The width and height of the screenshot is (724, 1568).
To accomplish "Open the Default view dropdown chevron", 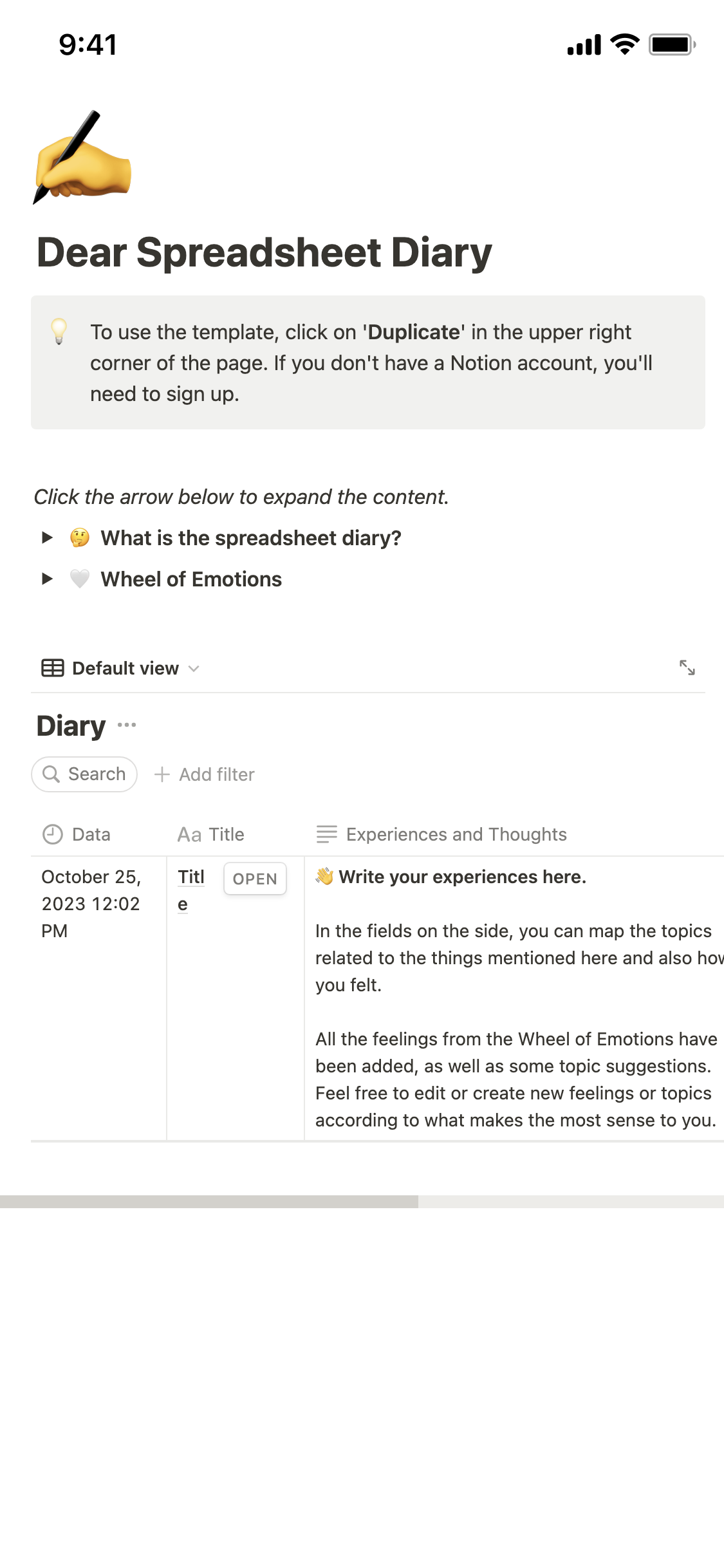I will [x=194, y=669].
